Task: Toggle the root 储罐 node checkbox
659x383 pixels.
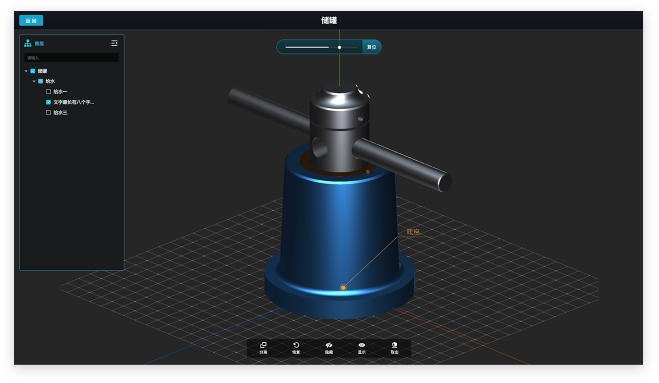Action: [33, 71]
